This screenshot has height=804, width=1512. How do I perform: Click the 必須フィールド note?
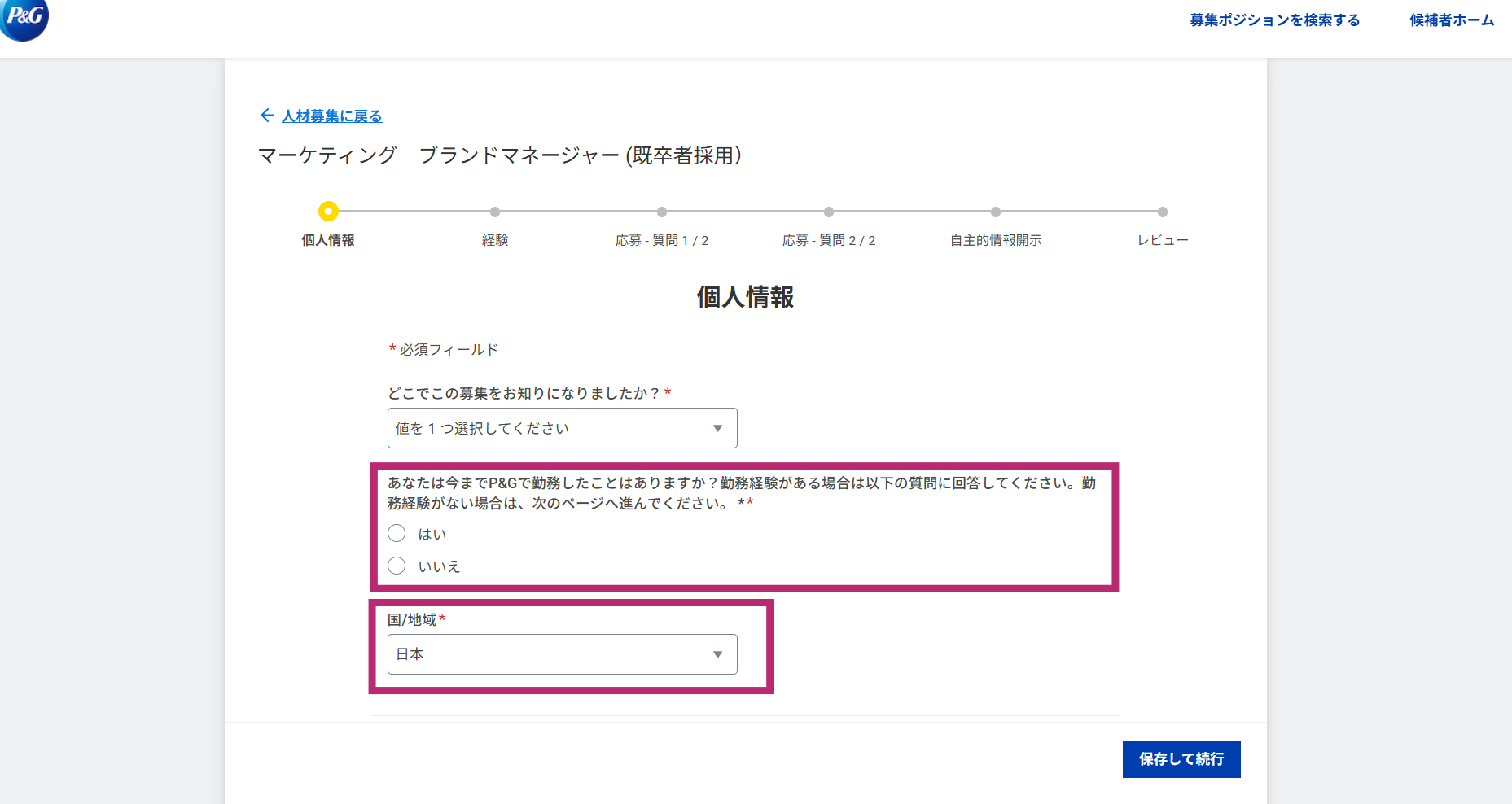click(444, 350)
